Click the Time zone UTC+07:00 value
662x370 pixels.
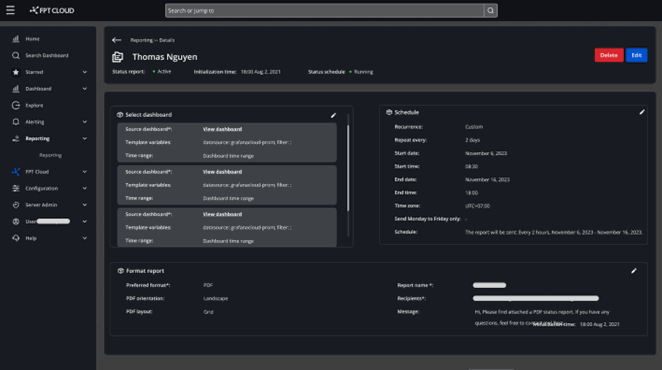coord(478,206)
